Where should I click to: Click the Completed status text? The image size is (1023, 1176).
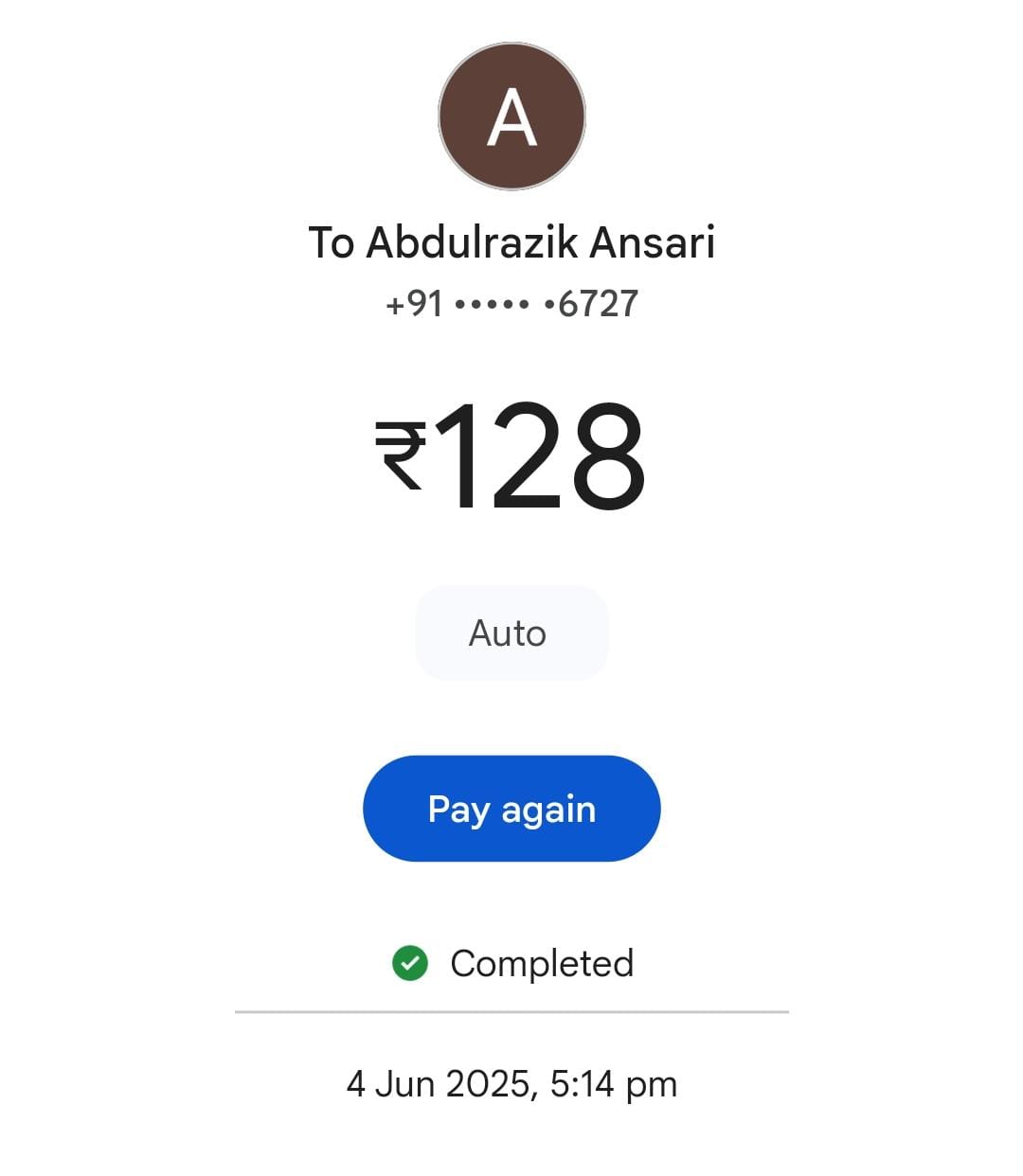coord(542,964)
